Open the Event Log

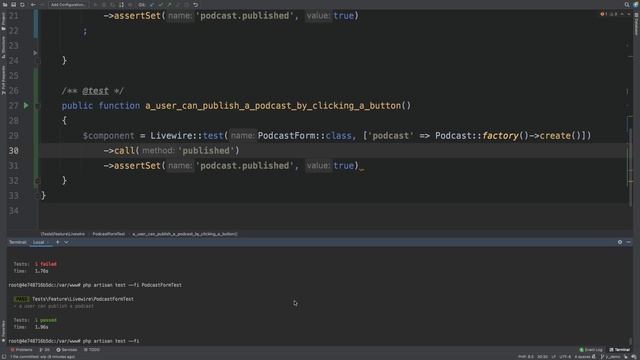(x=591, y=350)
